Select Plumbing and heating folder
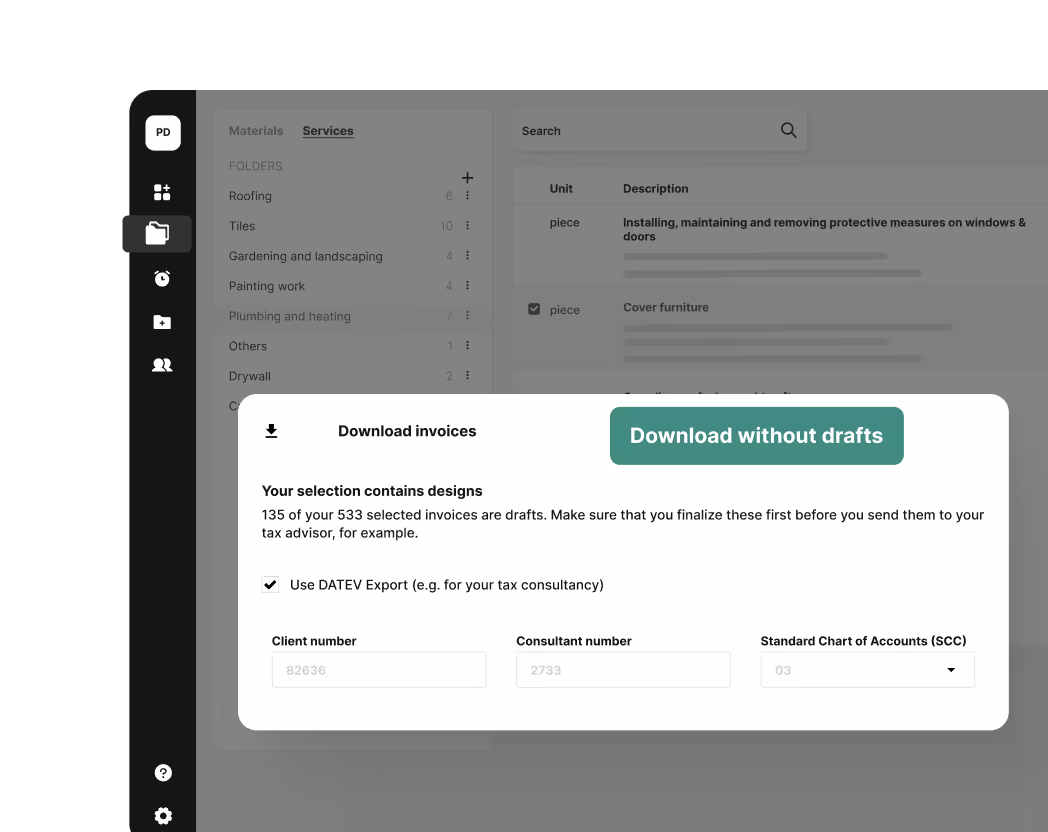1048x832 pixels. point(289,316)
